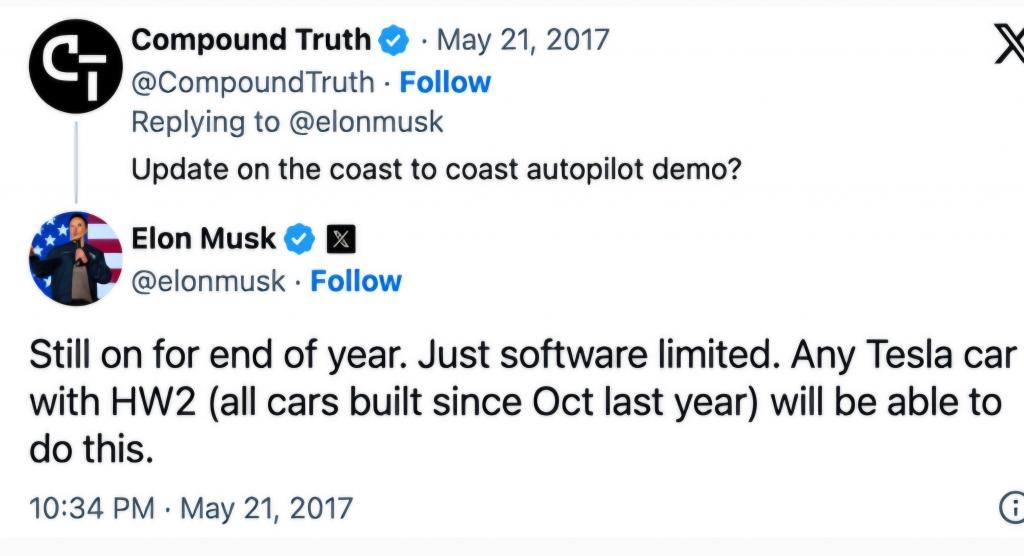The image size is (1024, 556).
Task: Click the black X affiliate badge by Elon Musk
Action: coord(342,239)
